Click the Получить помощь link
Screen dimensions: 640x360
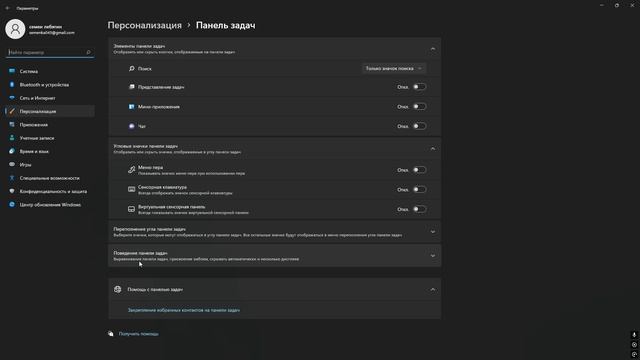tap(138, 334)
